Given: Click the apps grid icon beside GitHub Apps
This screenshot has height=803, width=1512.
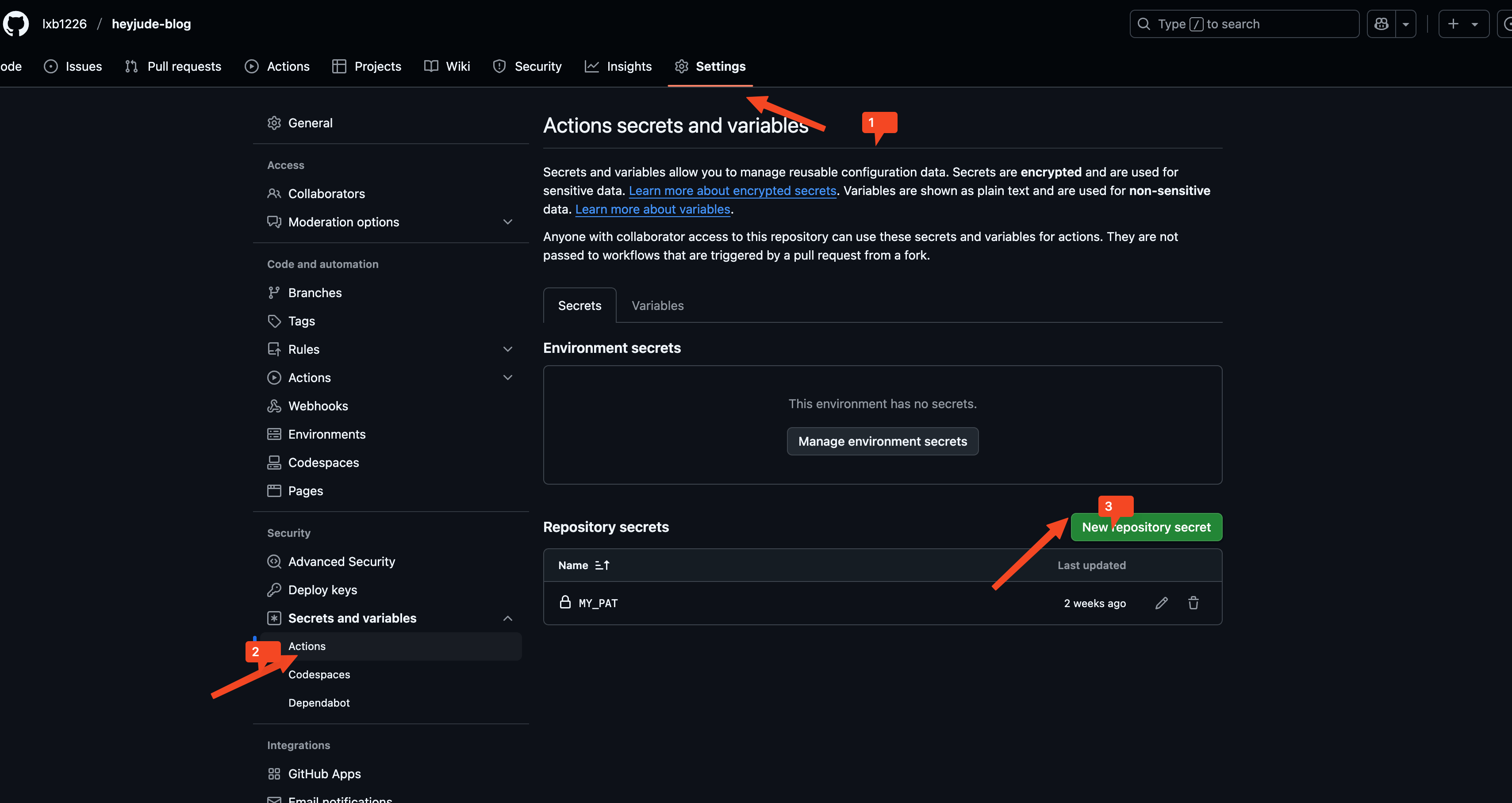Looking at the screenshot, I should click(x=274, y=774).
